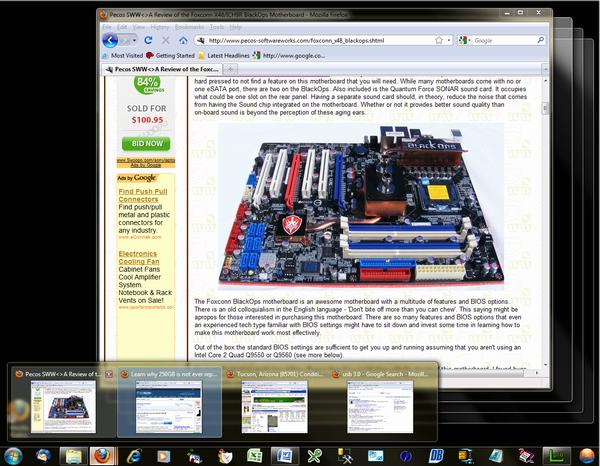600x466 pixels.
Task: Open the wrench-and-tools taskbar icon
Action: (346, 456)
